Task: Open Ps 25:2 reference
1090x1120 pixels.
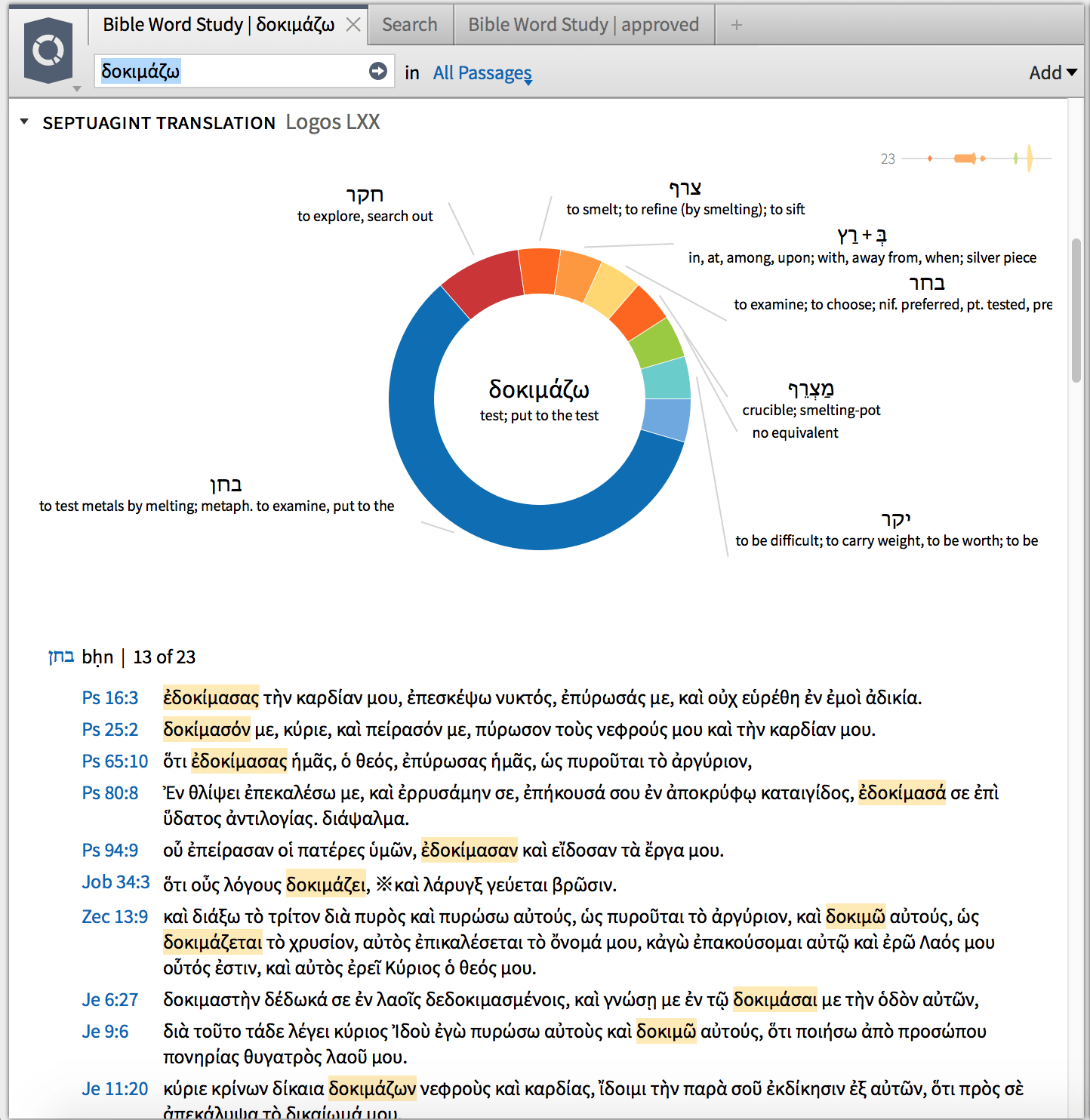Action: pyautogui.click(x=110, y=729)
